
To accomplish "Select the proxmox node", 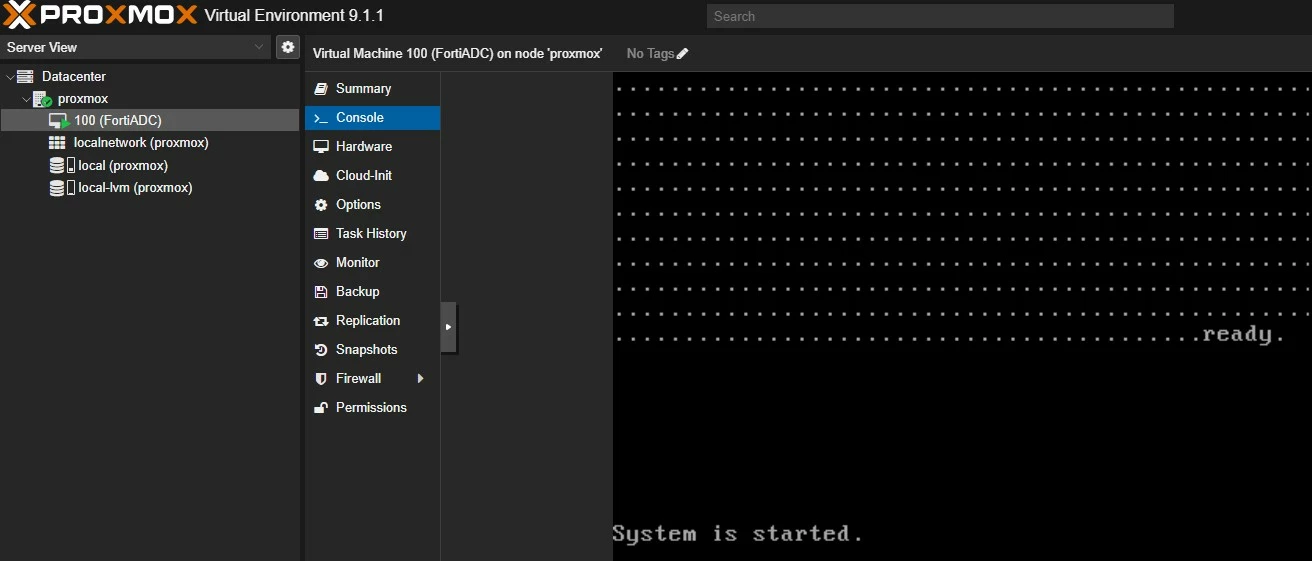I will (x=83, y=99).
